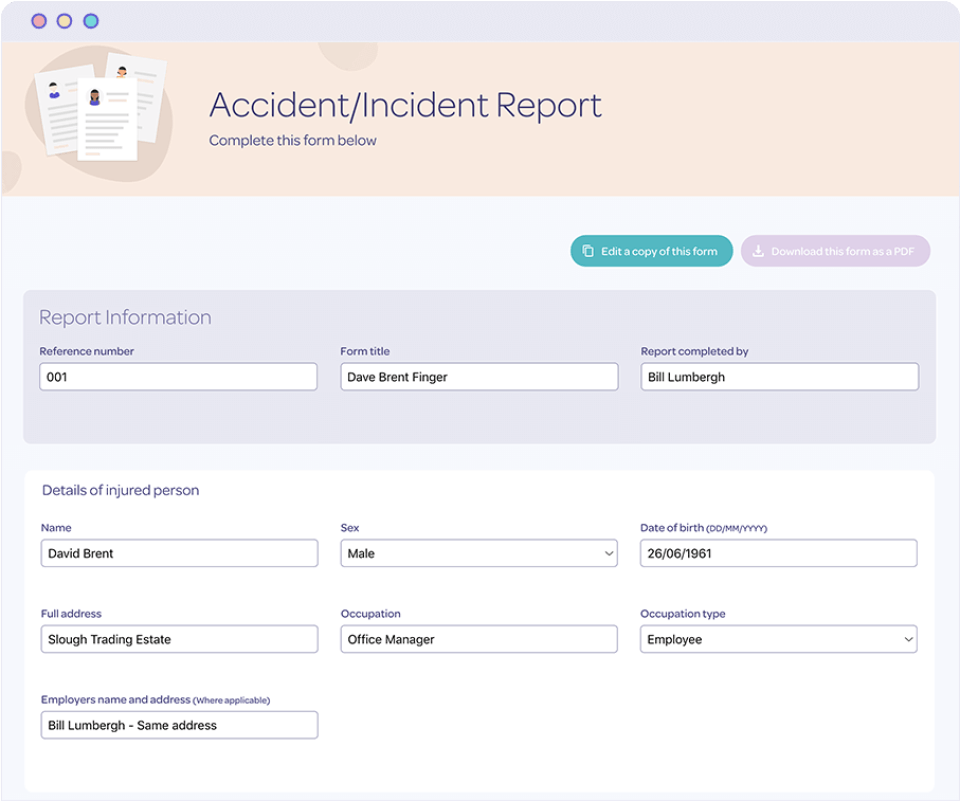
Task: Edit the Employers name and address field
Action: [x=179, y=725]
